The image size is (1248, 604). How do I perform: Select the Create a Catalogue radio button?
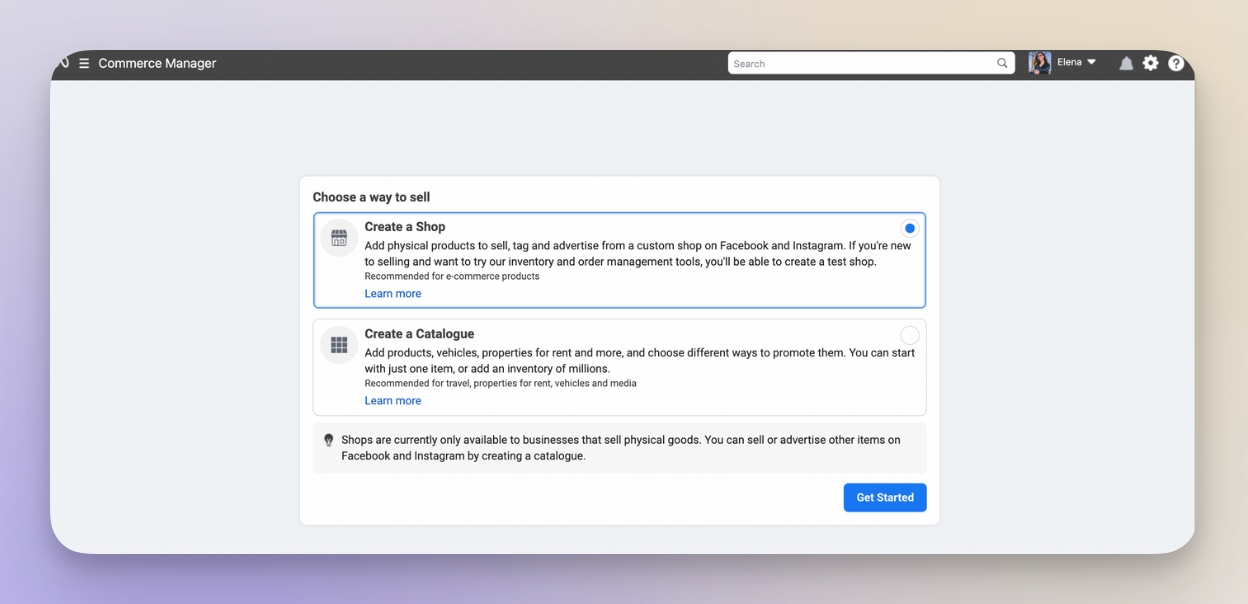(x=910, y=335)
